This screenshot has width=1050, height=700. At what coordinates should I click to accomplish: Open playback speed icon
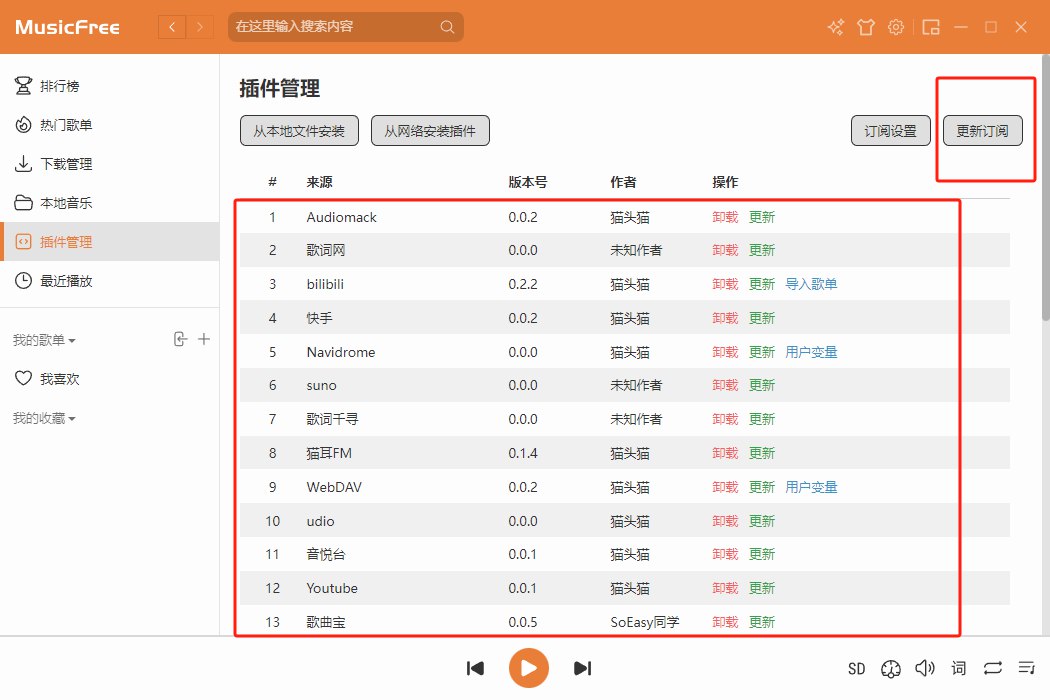[x=891, y=669]
